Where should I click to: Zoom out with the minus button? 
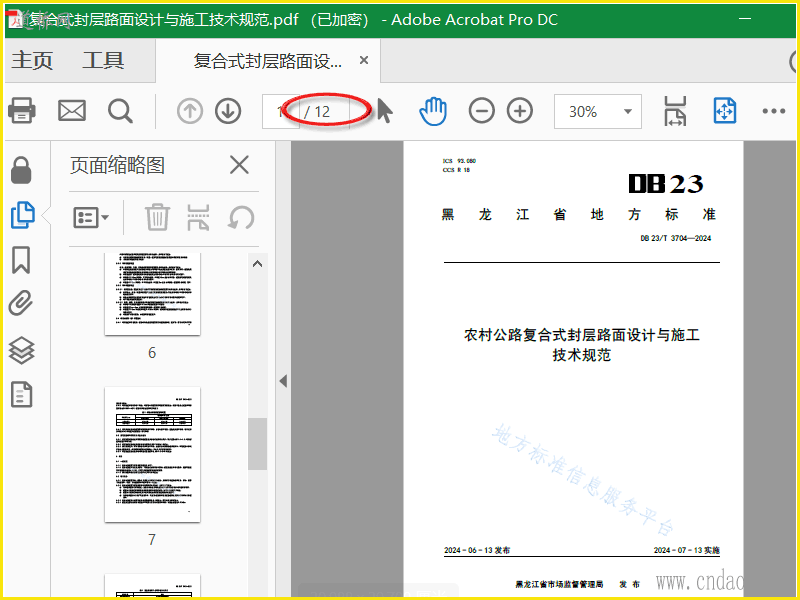point(482,111)
